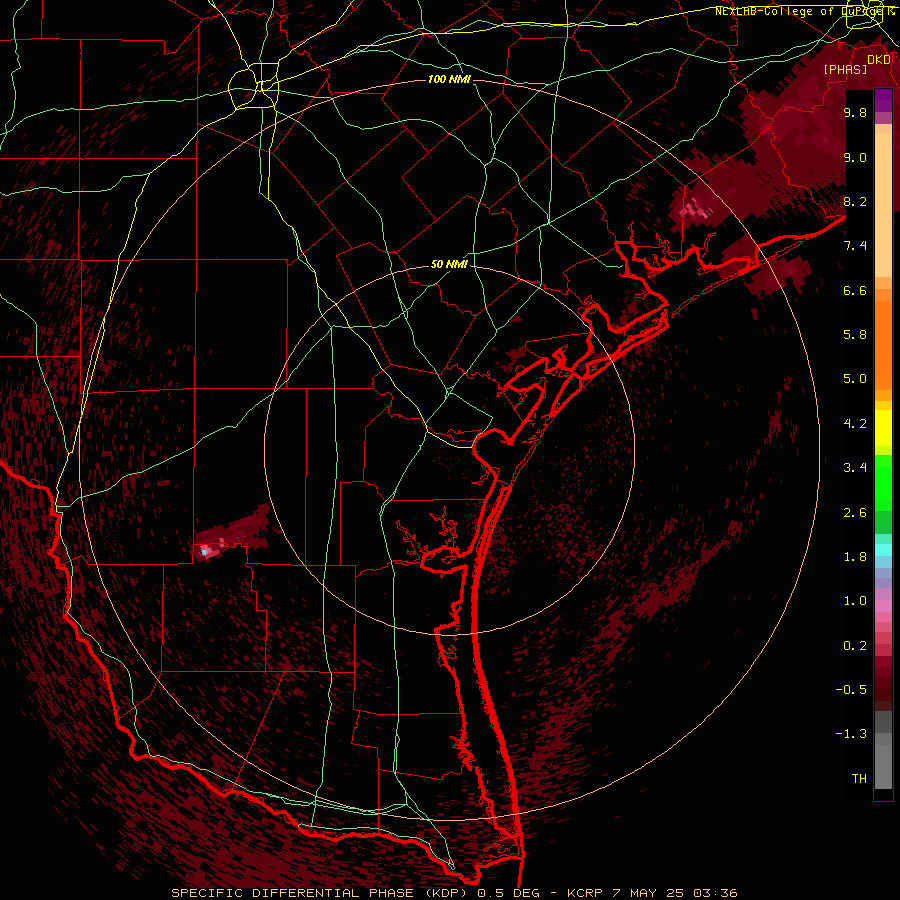
Task: Click the 03:36 time stamp in the caption
Action: (715, 893)
